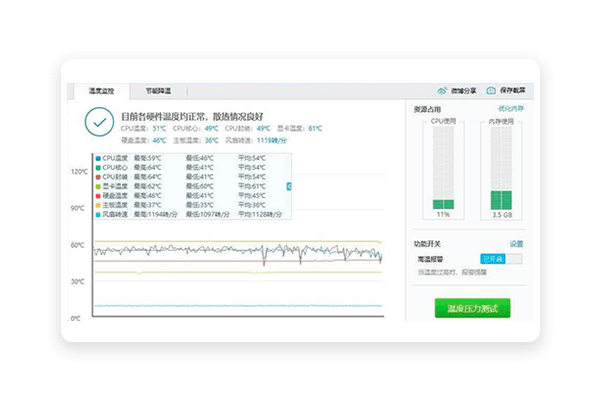Click the 显卡温度 legend color marker

pyautogui.click(x=97, y=186)
